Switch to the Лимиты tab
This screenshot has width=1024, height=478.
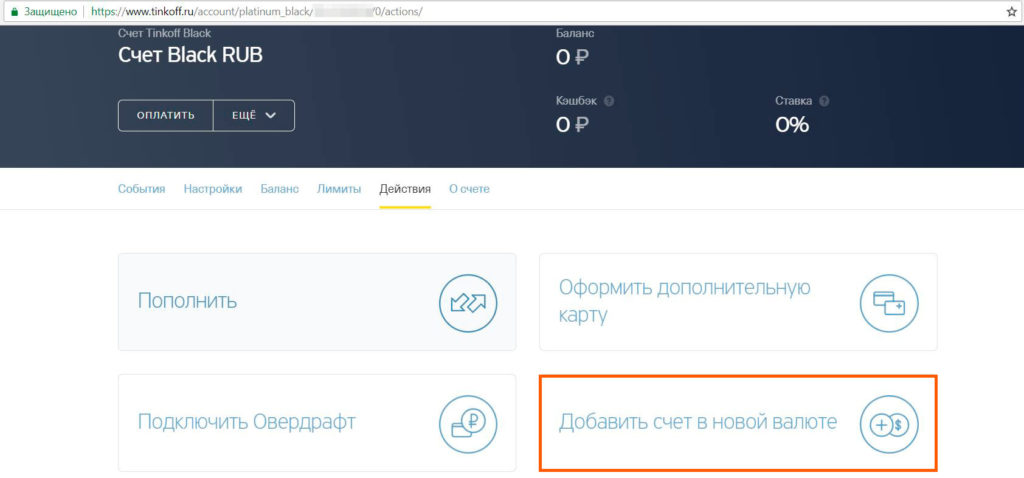tap(339, 189)
